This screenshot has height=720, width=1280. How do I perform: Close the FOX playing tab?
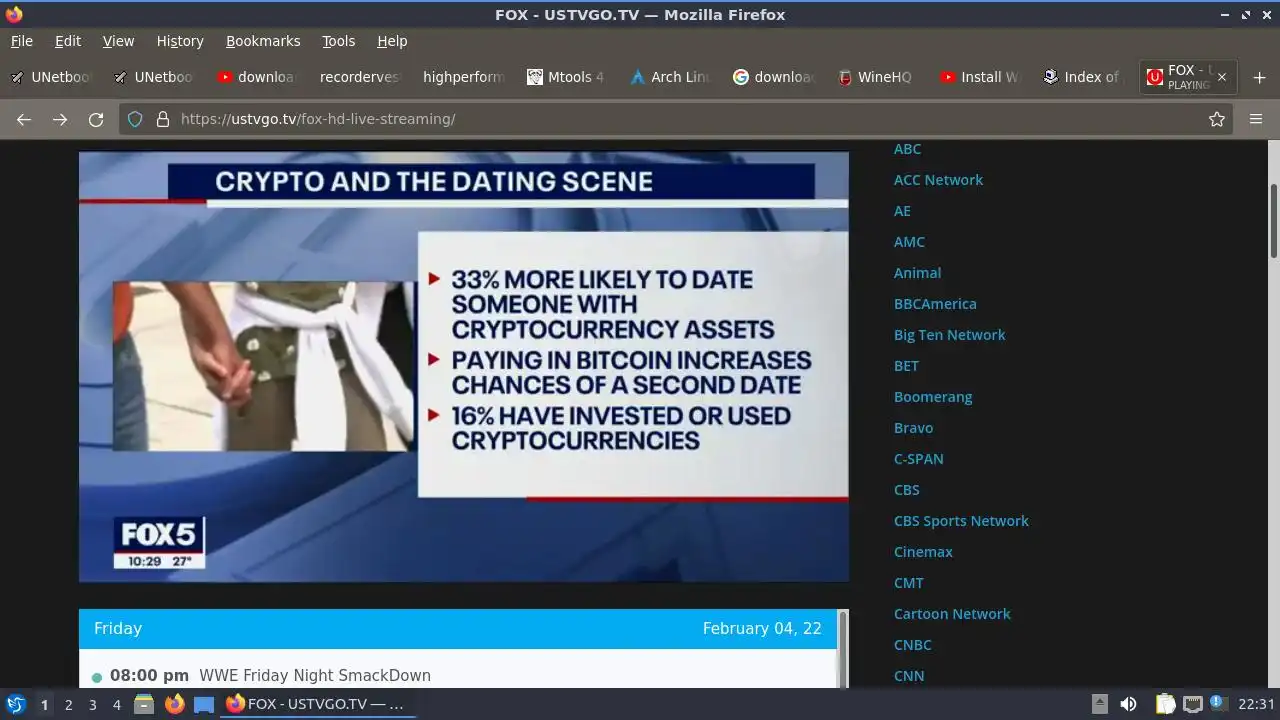[1222, 77]
